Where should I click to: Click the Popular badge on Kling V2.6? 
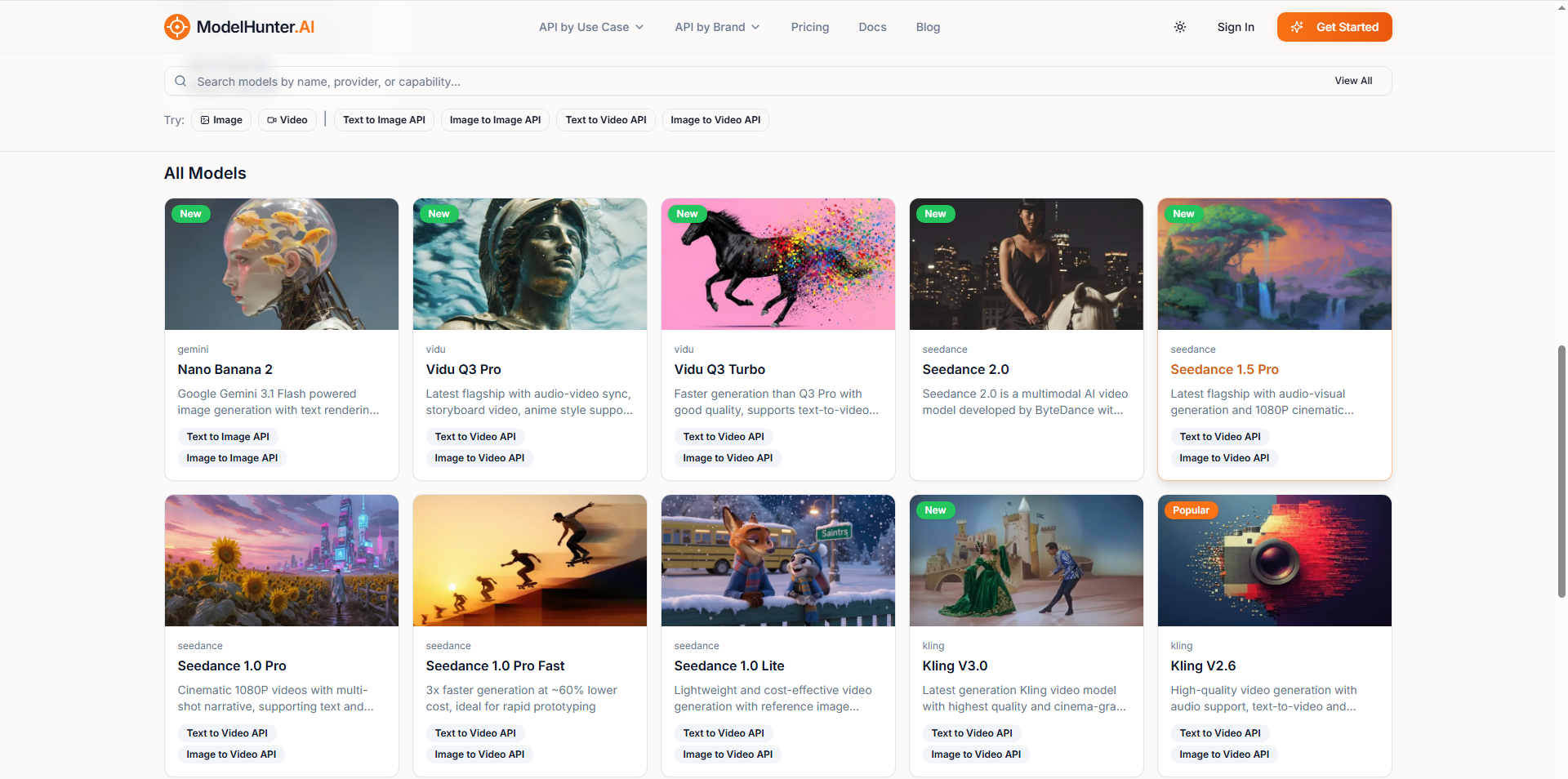[1191, 510]
